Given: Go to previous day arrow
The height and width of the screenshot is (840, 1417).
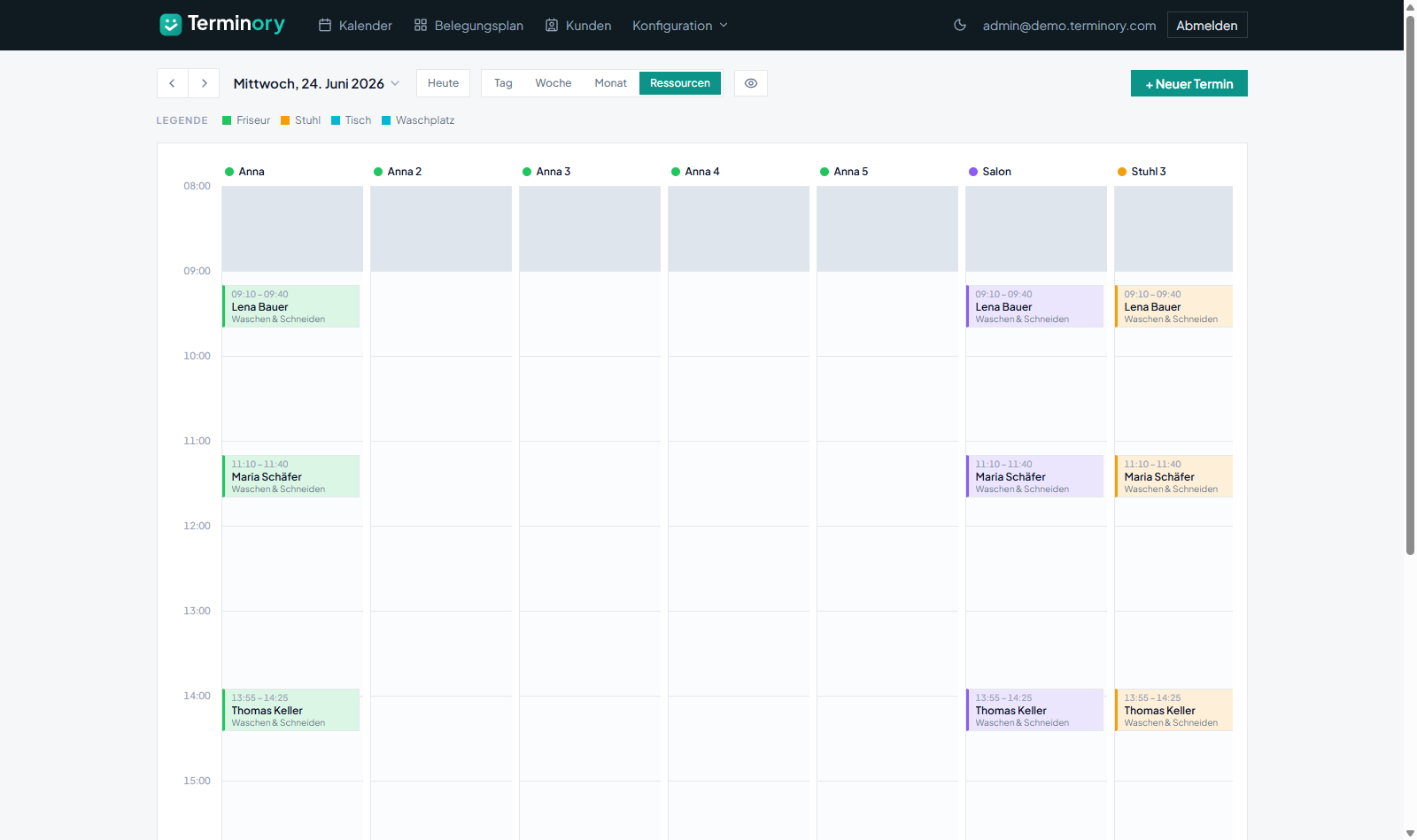Looking at the screenshot, I should 173,83.
